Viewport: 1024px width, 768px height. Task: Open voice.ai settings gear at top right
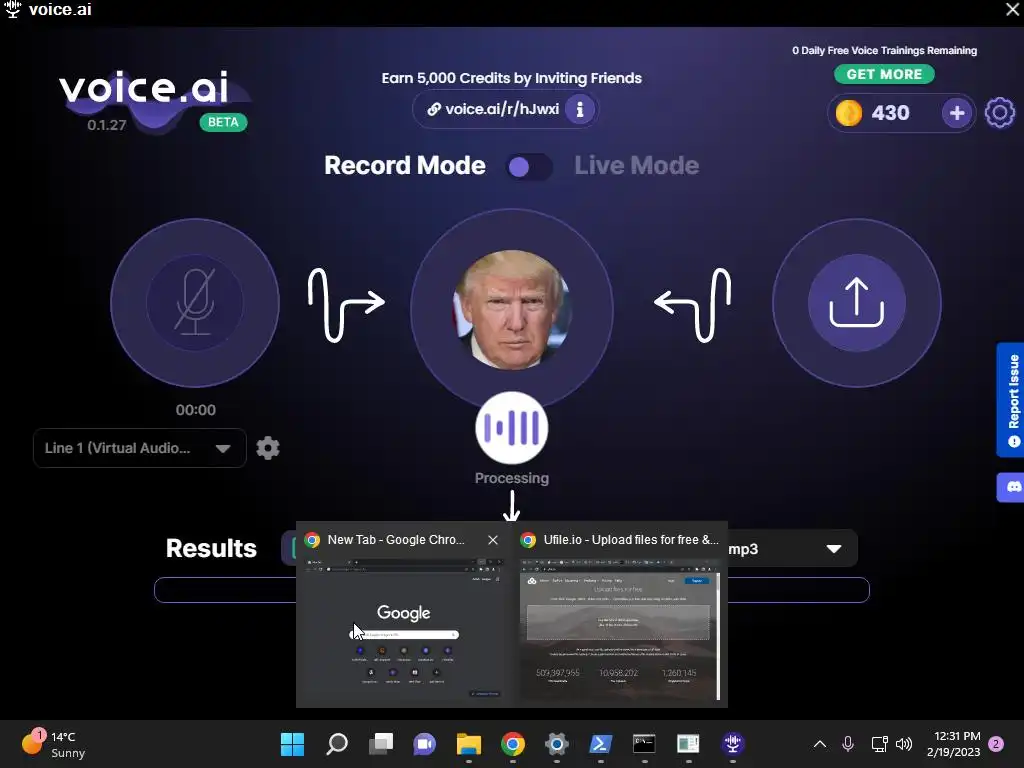1000,113
